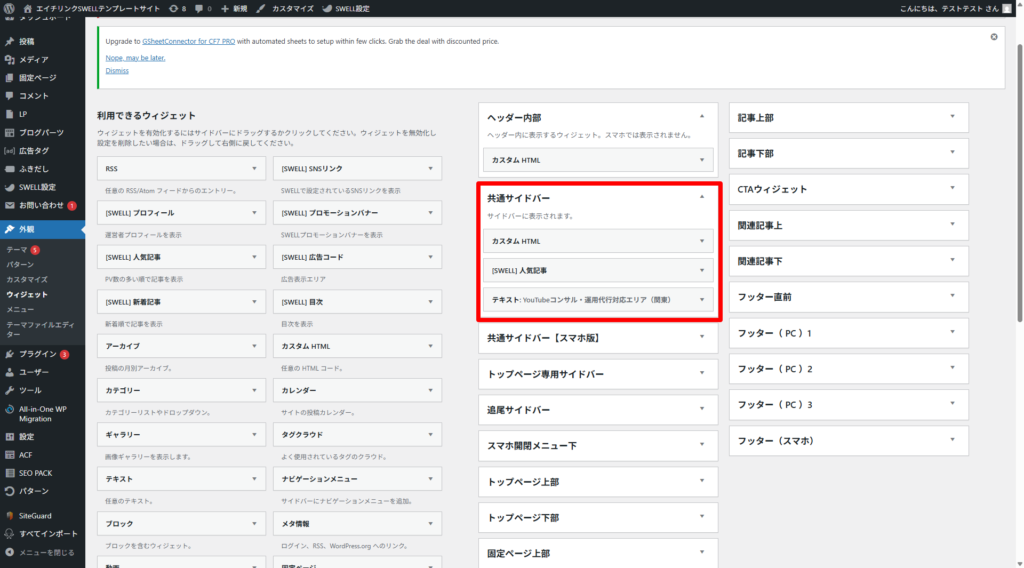This screenshot has width=1024, height=568.
Task: Dismiss the GSheetConnector notice with X
Action: coord(993,37)
